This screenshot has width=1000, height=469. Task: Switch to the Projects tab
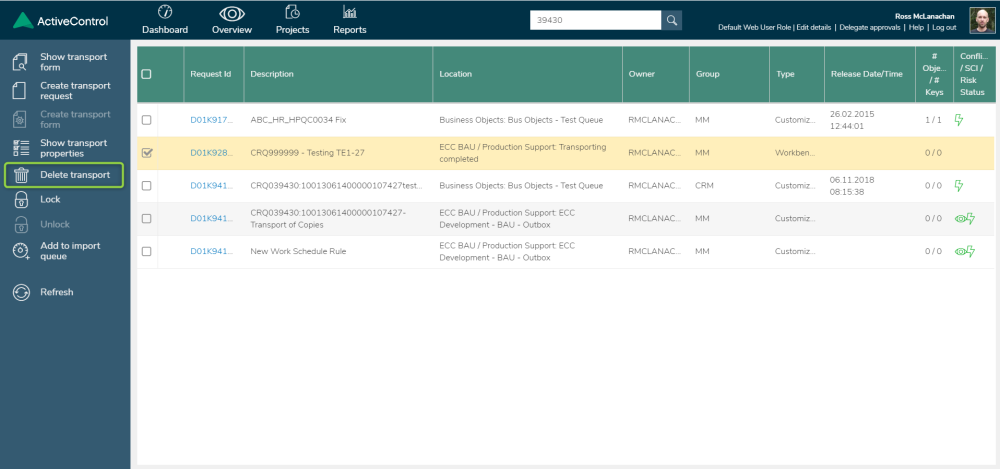coord(292,20)
